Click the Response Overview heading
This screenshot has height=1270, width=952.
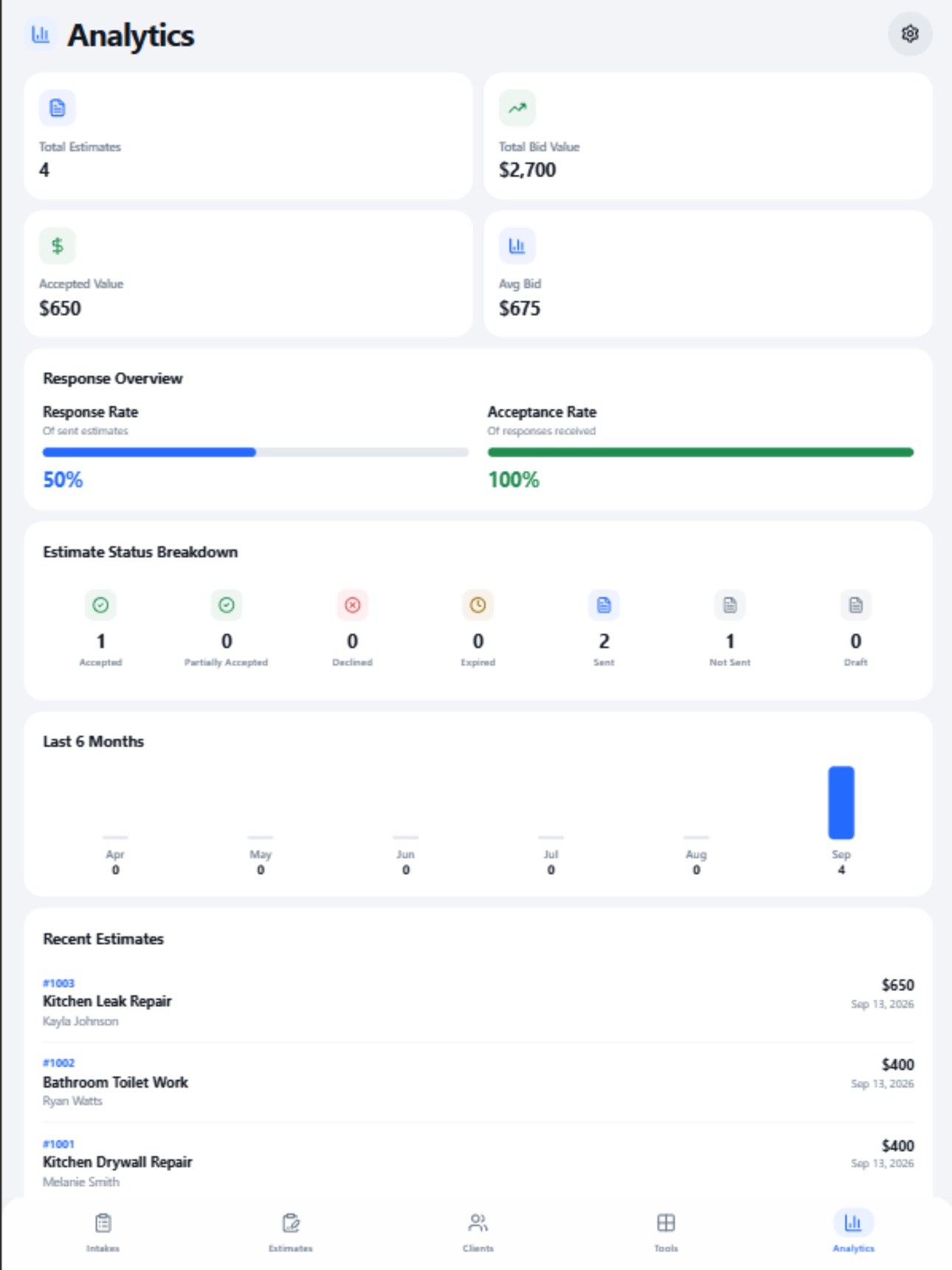click(113, 378)
